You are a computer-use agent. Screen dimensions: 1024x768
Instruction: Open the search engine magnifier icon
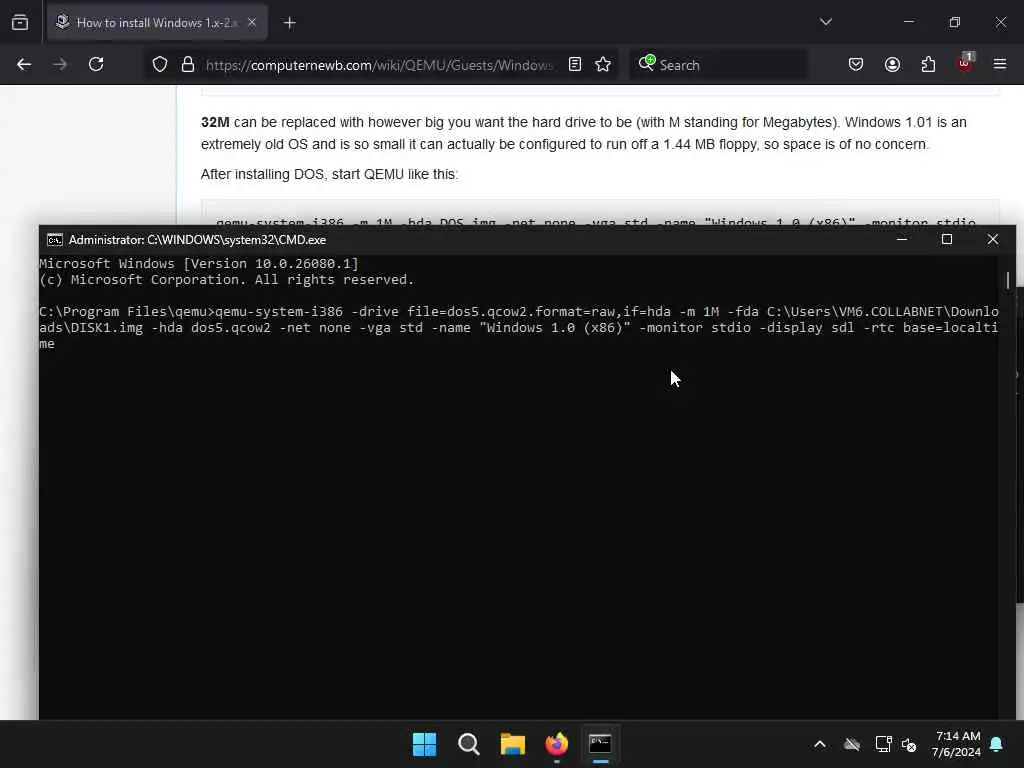[647, 63]
